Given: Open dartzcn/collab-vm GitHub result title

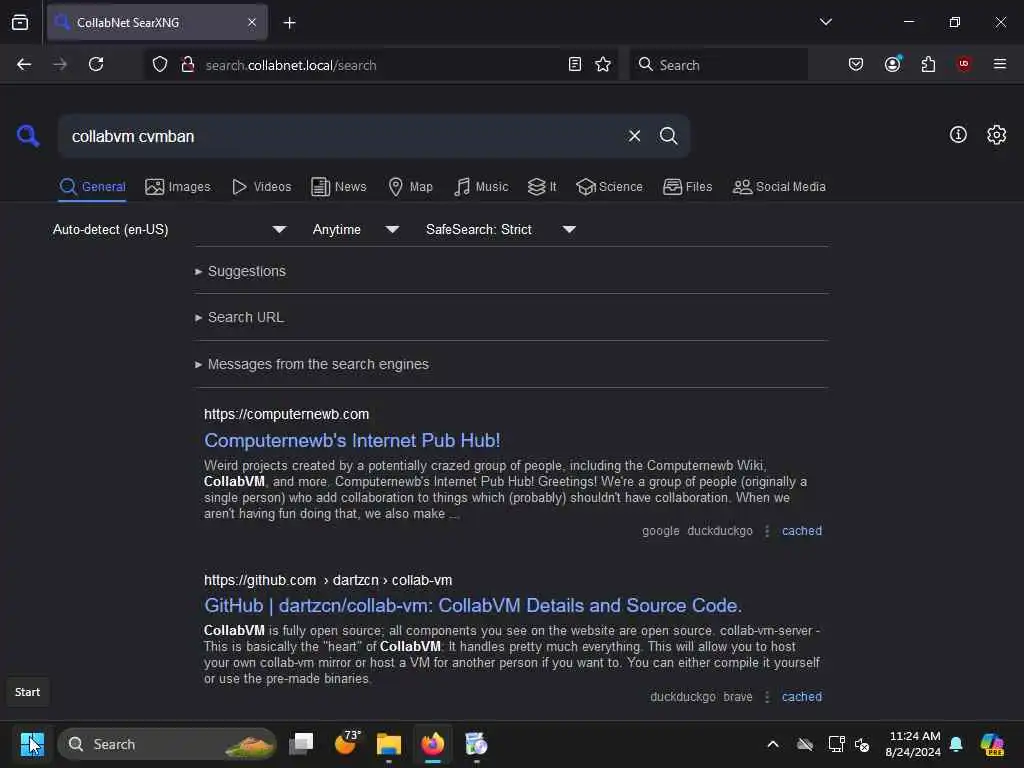Looking at the screenshot, I should pyautogui.click(x=473, y=605).
